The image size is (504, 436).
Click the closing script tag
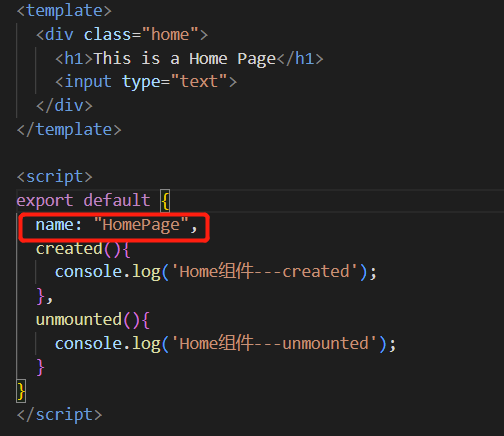[x=59, y=415]
